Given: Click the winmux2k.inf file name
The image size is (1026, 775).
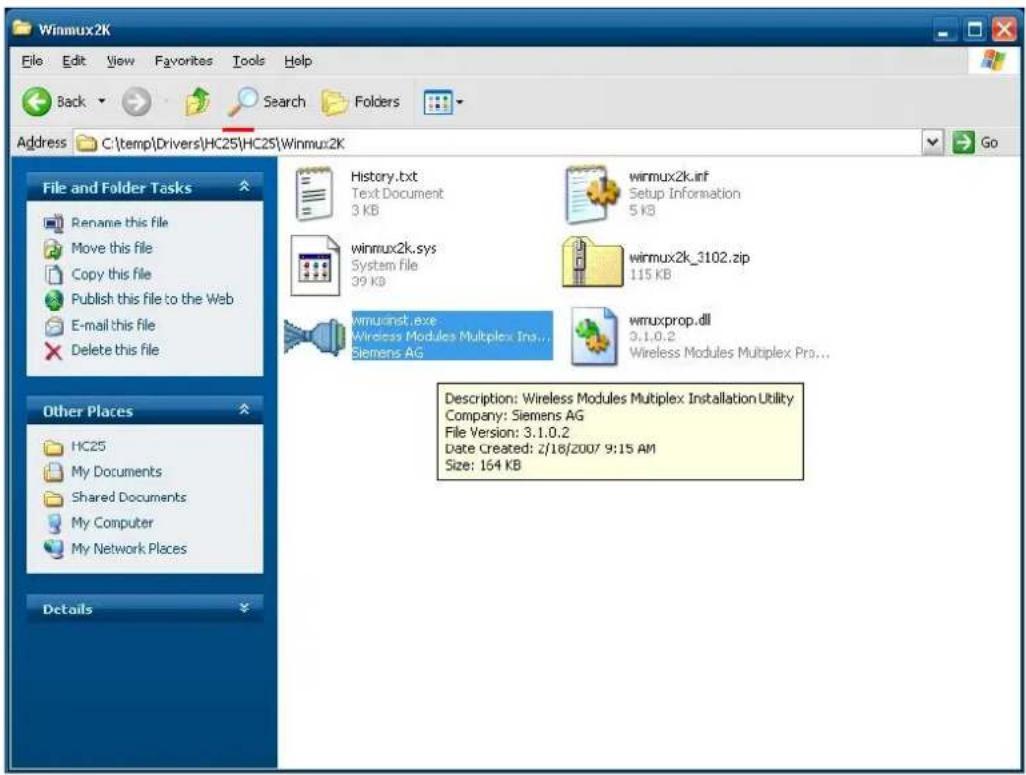Looking at the screenshot, I should tap(669, 177).
